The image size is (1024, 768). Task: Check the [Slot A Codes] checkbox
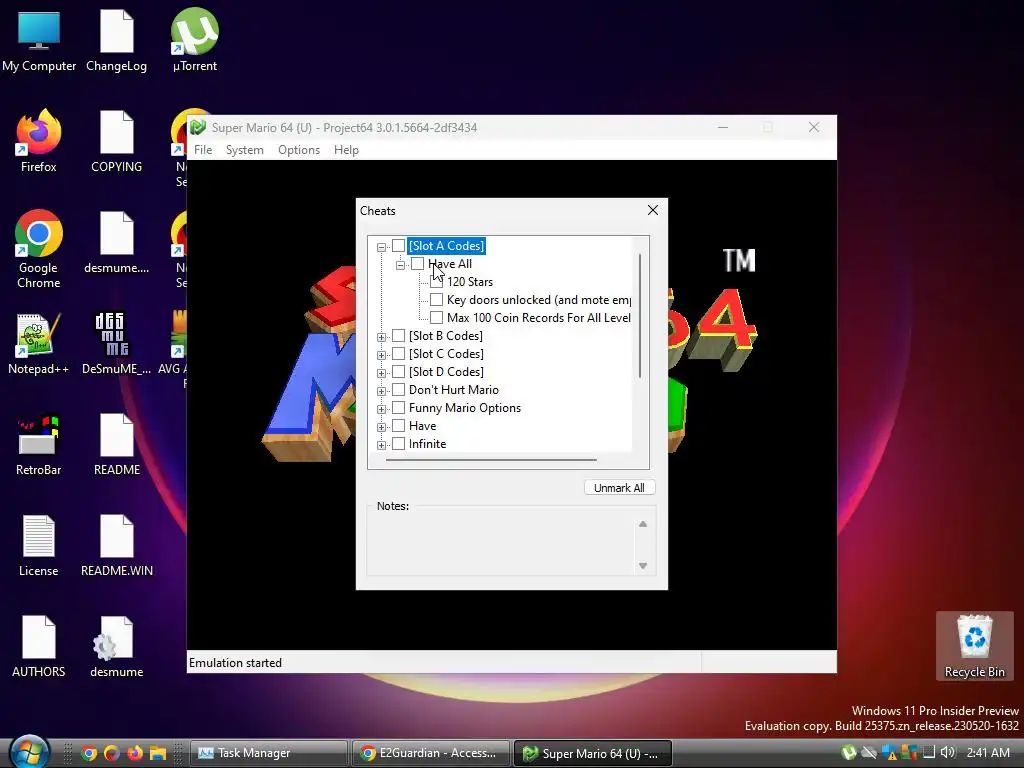[398, 246]
